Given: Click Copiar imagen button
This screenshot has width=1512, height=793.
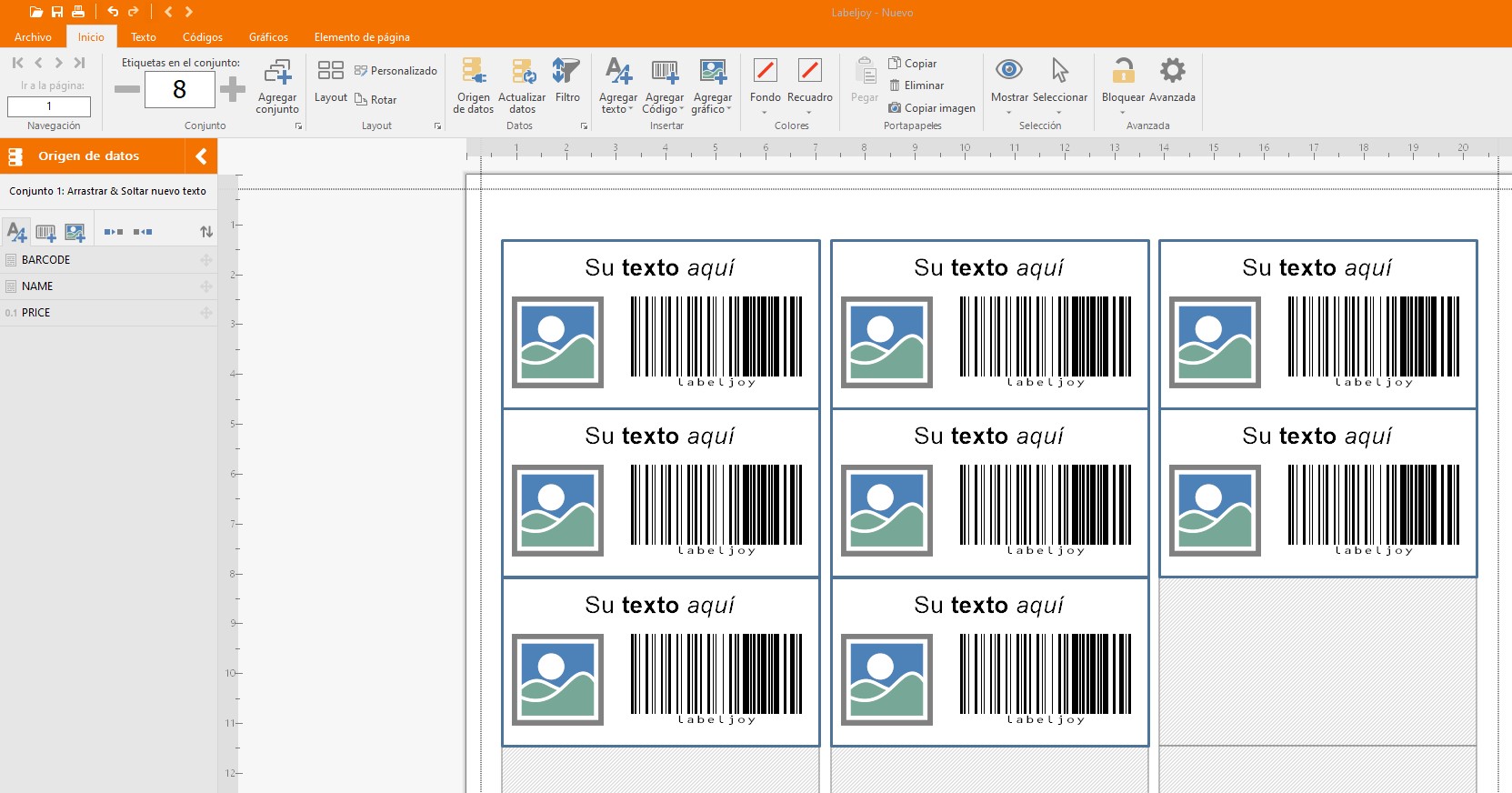Looking at the screenshot, I should tap(932, 108).
